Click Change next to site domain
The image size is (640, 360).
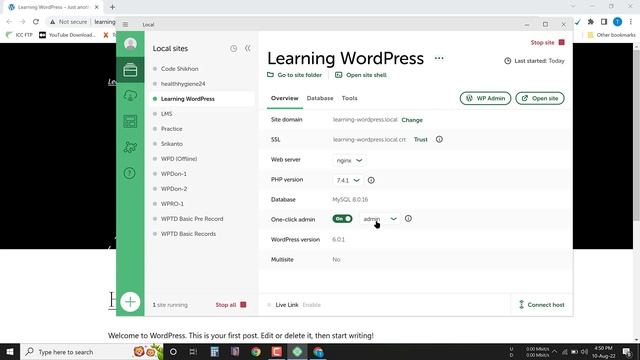412,120
